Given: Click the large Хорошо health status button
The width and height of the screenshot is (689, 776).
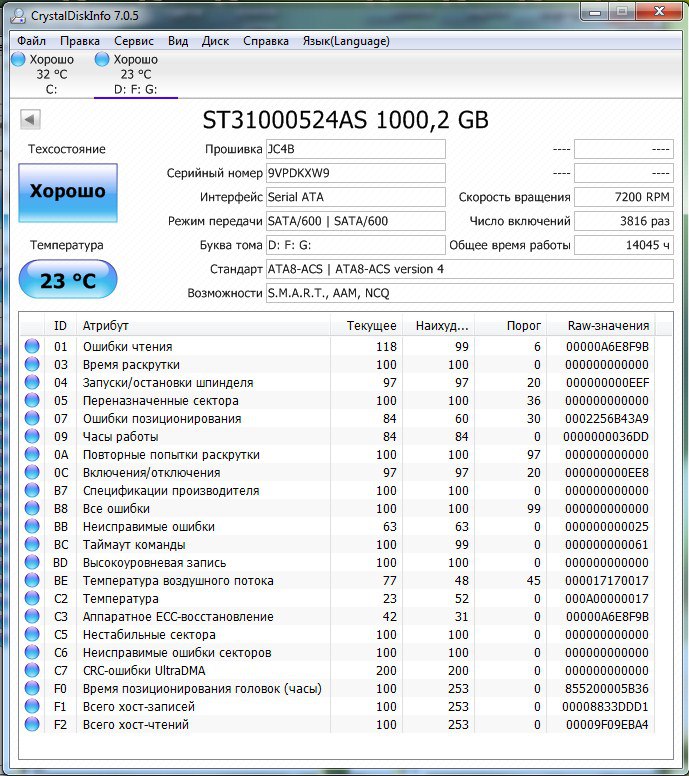Looking at the screenshot, I should [x=68, y=193].
